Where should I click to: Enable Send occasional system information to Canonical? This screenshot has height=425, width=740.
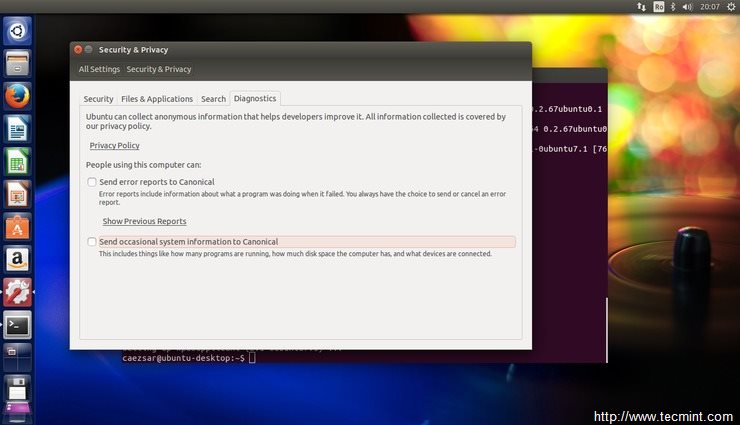92,242
